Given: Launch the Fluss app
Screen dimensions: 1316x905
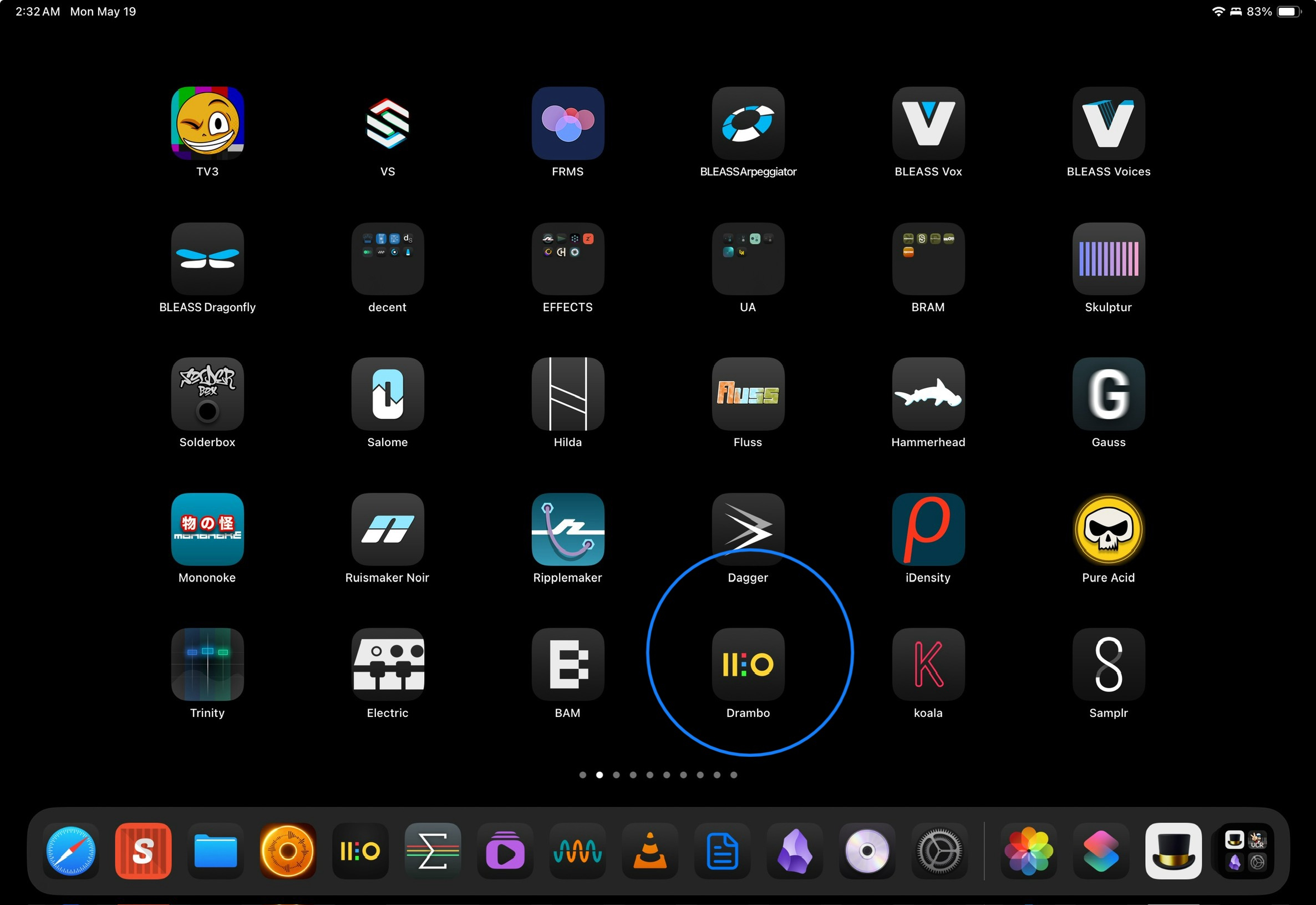Looking at the screenshot, I should point(748,393).
